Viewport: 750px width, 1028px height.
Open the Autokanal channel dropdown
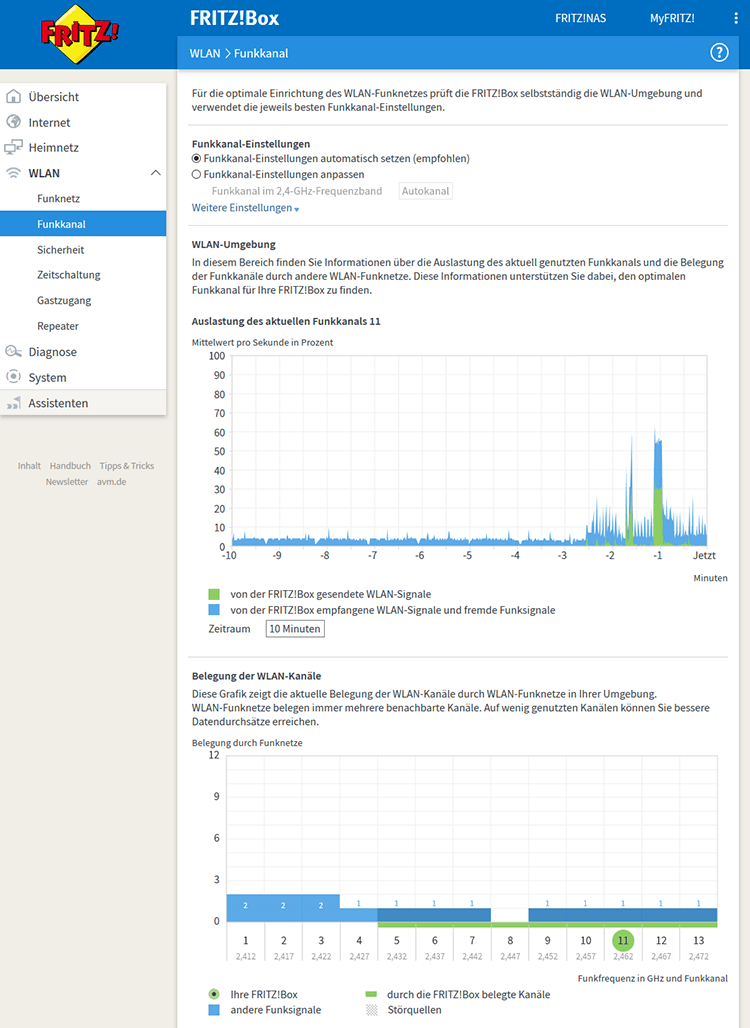425,191
